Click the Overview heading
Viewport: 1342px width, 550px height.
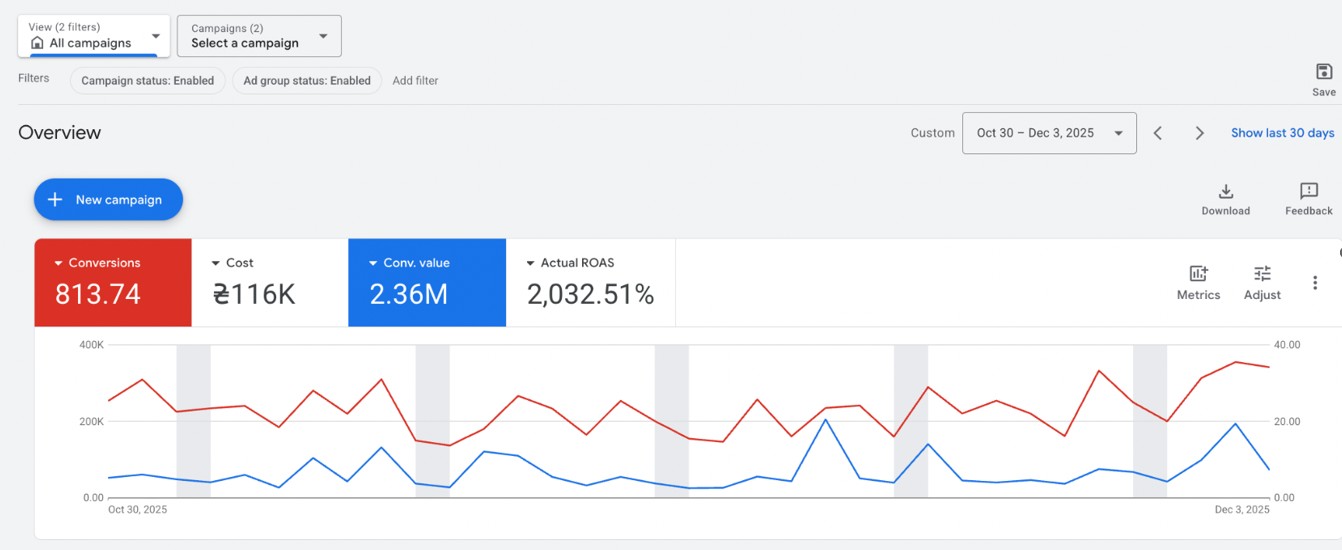click(60, 133)
